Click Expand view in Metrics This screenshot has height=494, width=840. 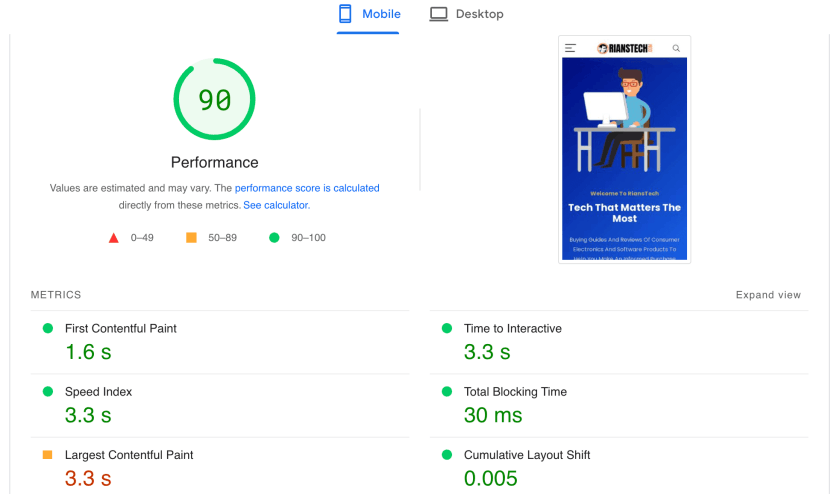[768, 295]
